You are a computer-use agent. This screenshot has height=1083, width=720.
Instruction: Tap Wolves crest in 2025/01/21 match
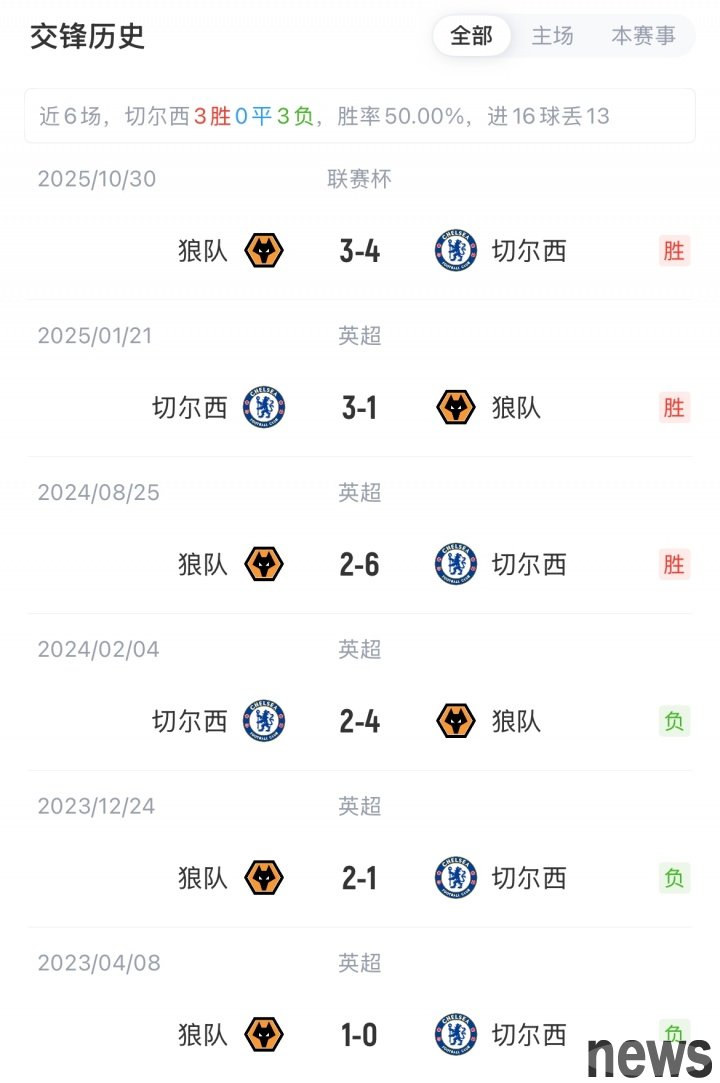(456, 407)
